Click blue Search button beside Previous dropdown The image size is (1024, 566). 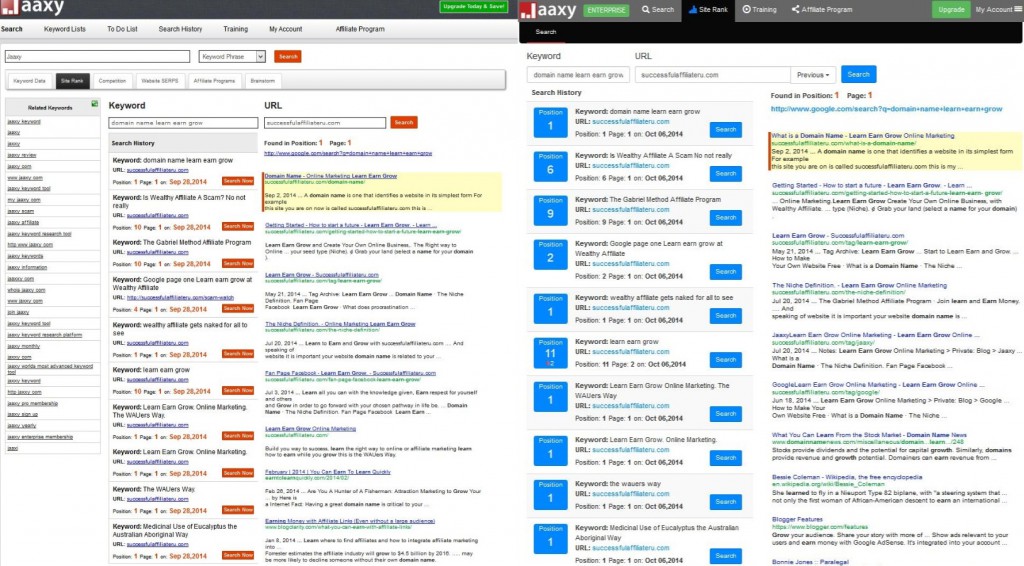pyautogui.click(x=858, y=74)
